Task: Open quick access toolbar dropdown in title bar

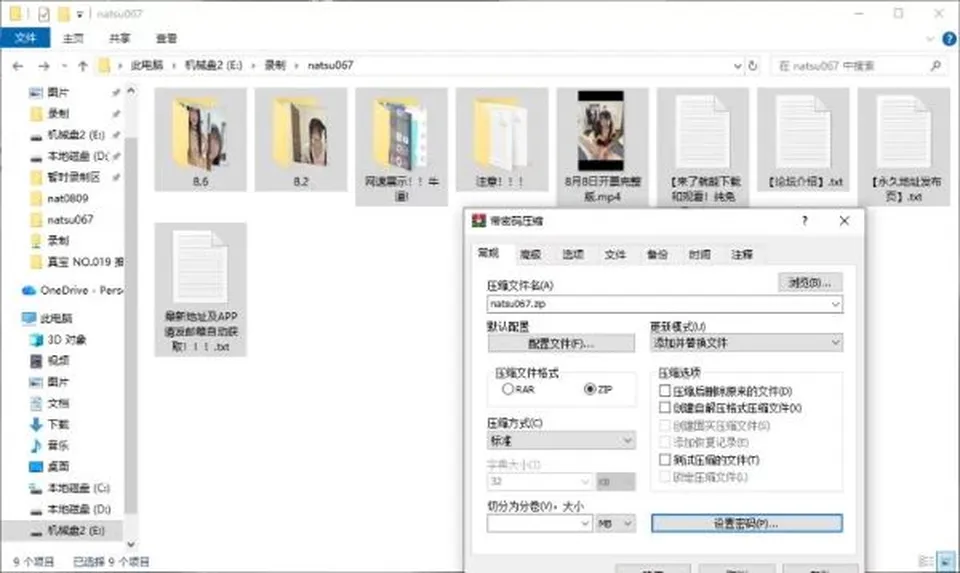Action: (x=80, y=13)
